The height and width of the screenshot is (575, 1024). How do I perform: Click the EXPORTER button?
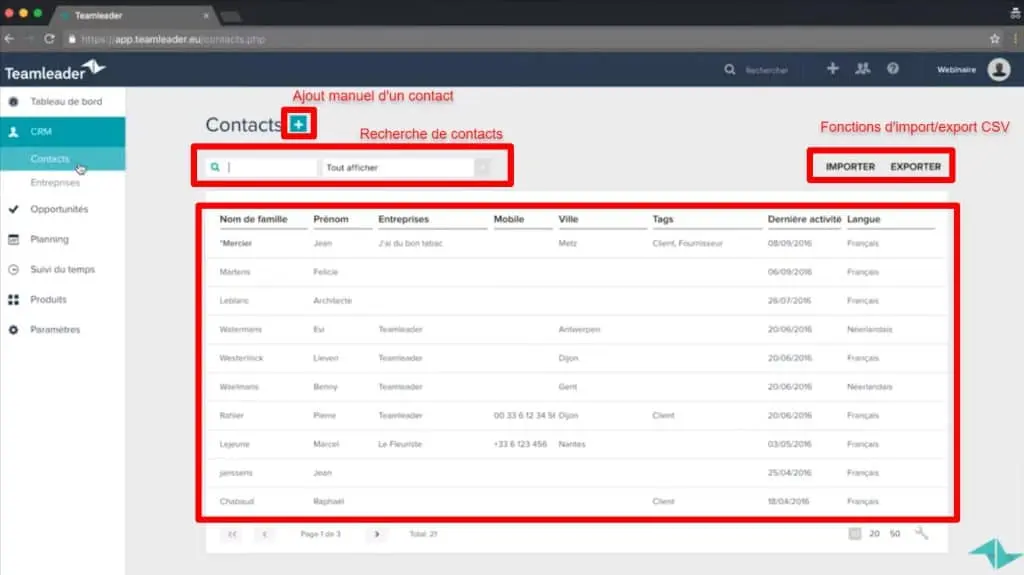tap(916, 167)
